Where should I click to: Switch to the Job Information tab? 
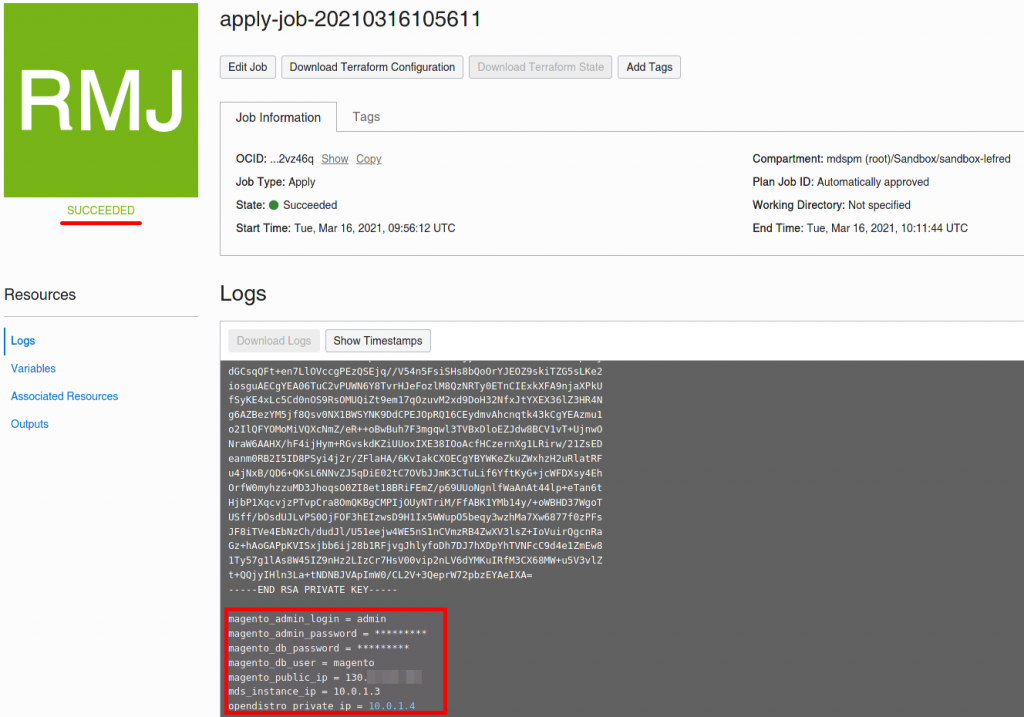278,118
